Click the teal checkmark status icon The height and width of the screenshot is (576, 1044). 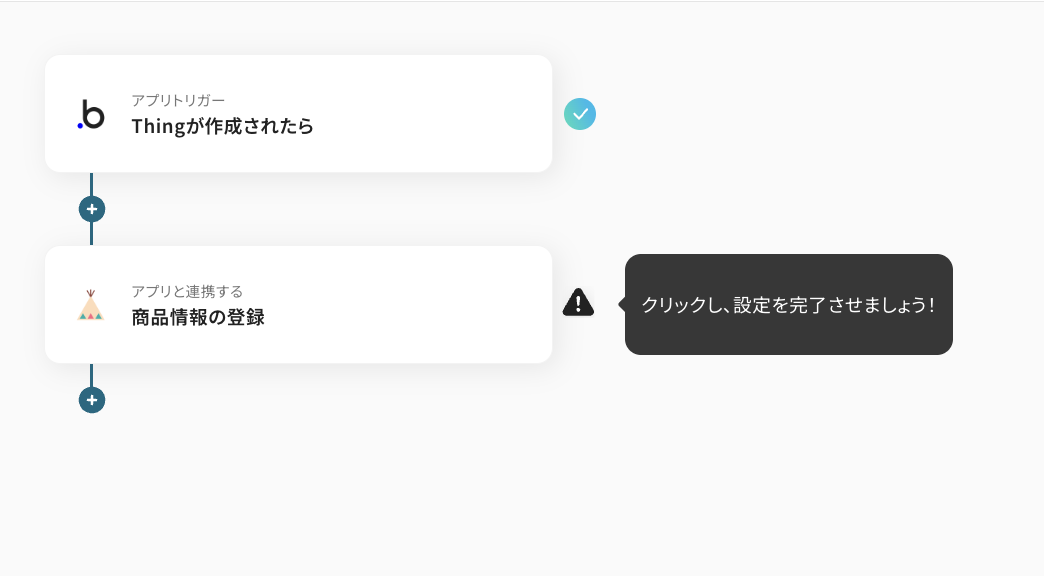click(x=580, y=114)
